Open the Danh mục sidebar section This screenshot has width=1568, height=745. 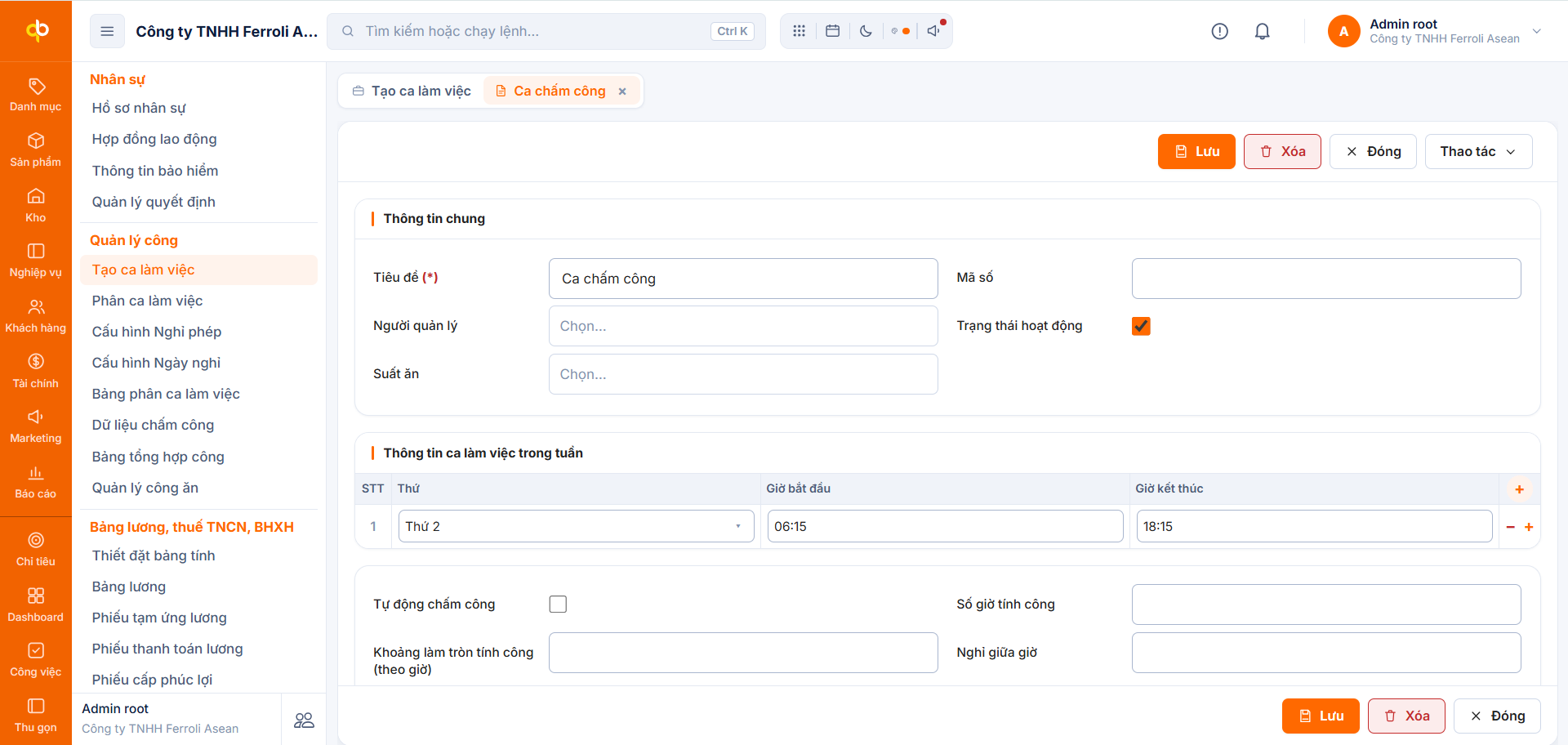pos(36,95)
